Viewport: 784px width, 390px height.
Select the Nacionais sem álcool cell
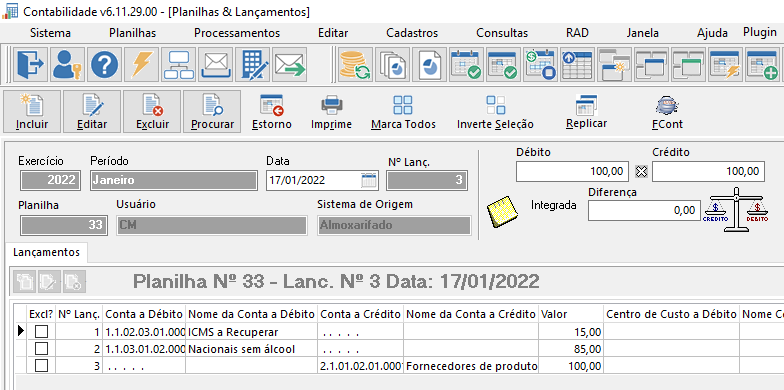252,349
